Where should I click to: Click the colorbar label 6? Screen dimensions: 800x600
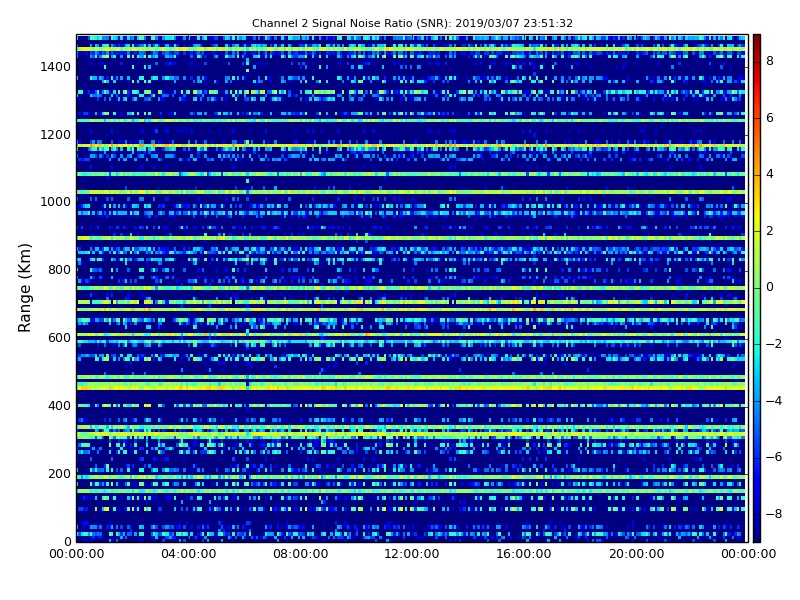(x=770, y=118)
